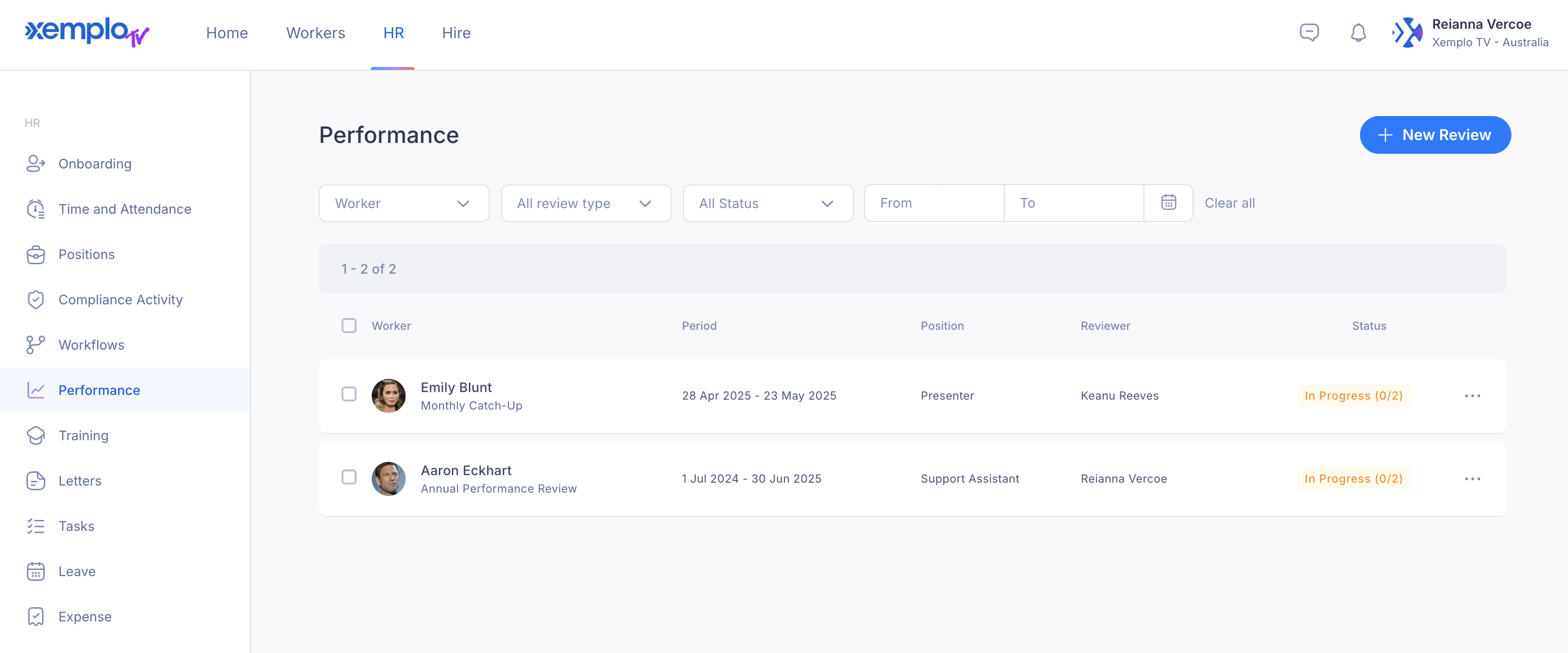Screen dimensions: 1568x653
Task: Click Aaron Eckhart's In Progress status badge
Action: pyautogui.click(x=1353, y=479)
